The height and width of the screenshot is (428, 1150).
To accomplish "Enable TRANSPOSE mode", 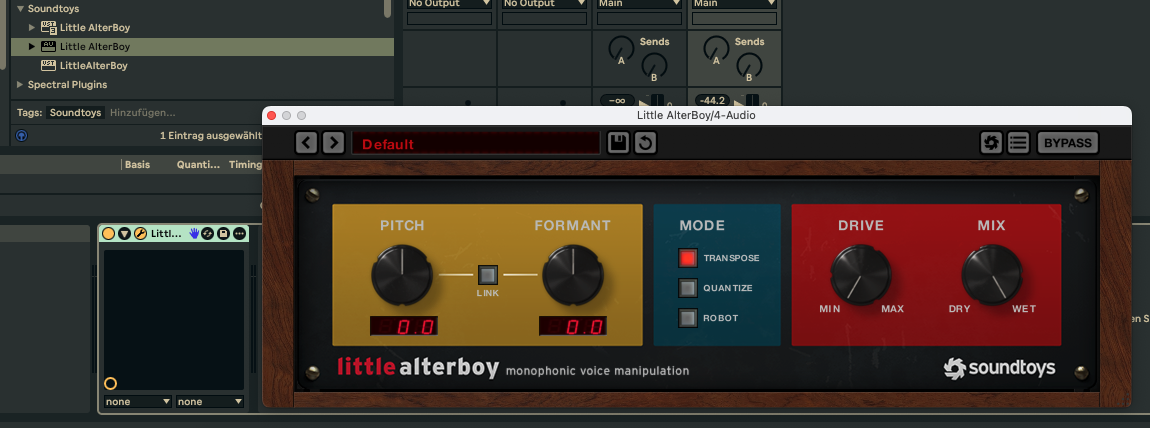I will pos(687,258).
